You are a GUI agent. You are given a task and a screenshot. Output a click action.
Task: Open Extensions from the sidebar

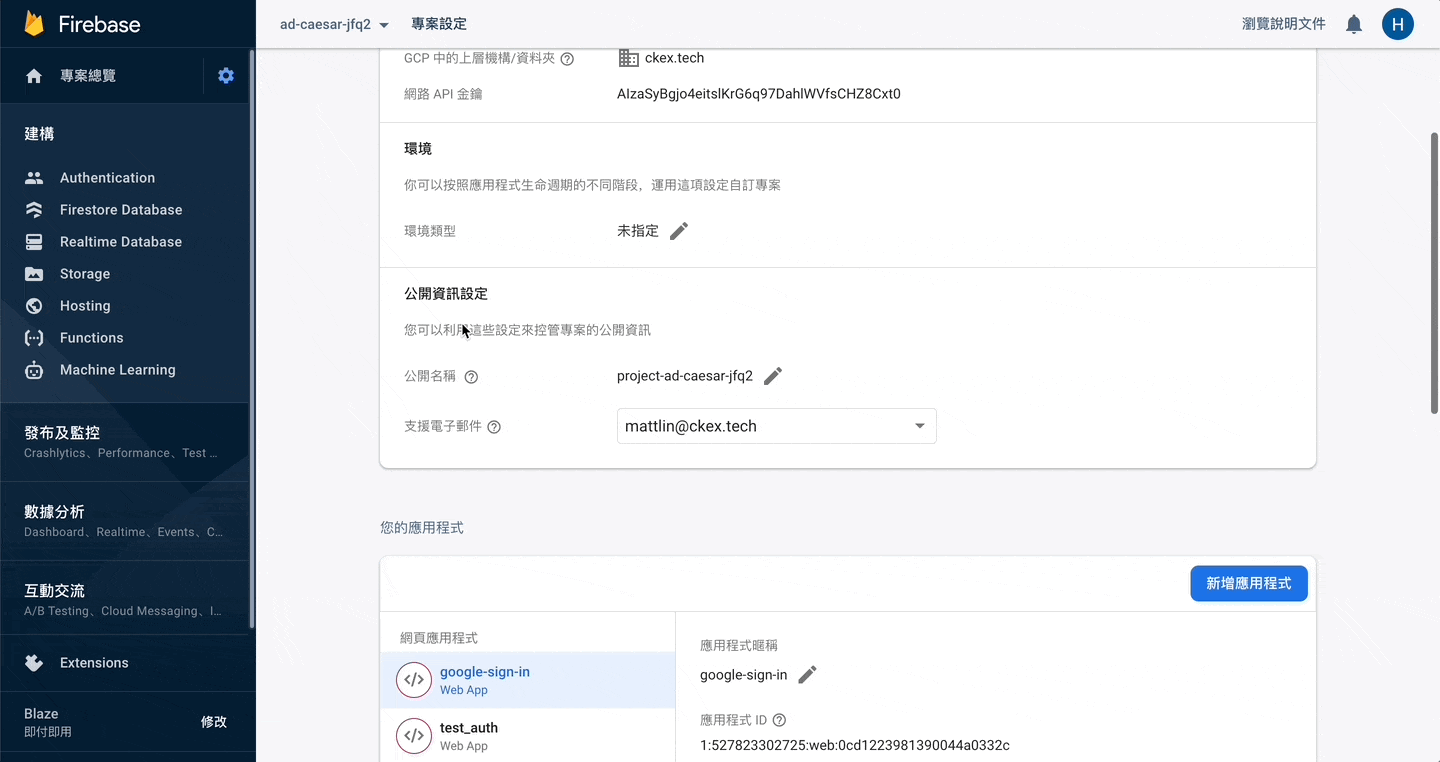pyautogui.click(x=94, y=663)
